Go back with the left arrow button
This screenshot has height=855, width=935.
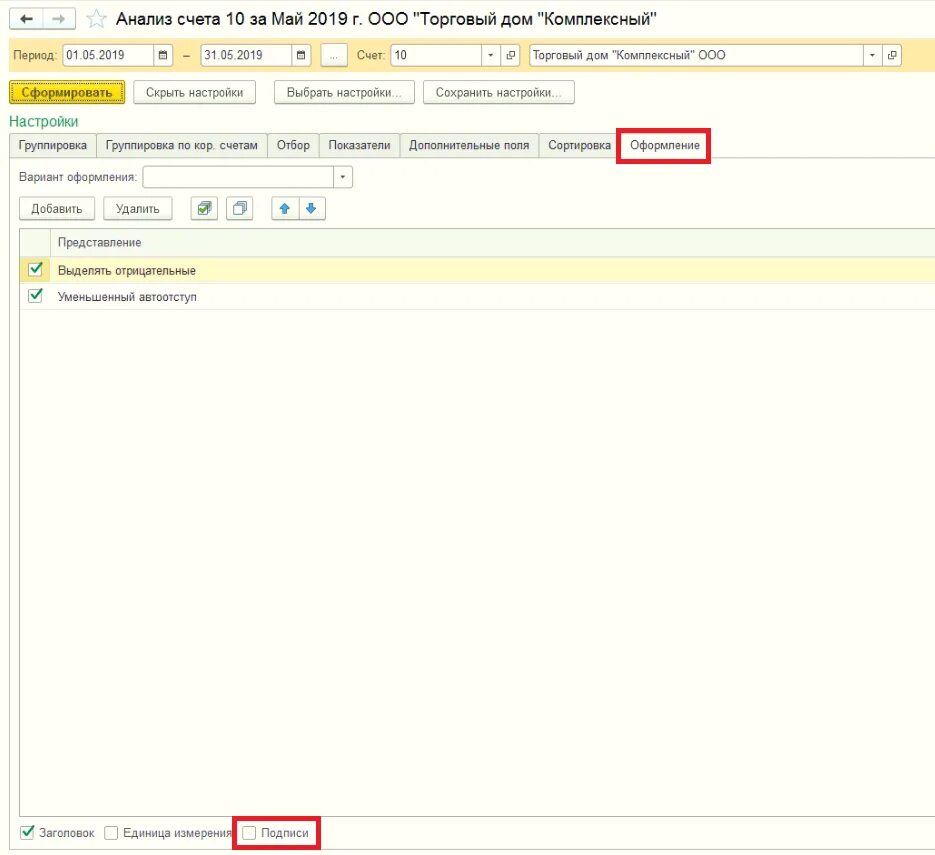(26, 19)
